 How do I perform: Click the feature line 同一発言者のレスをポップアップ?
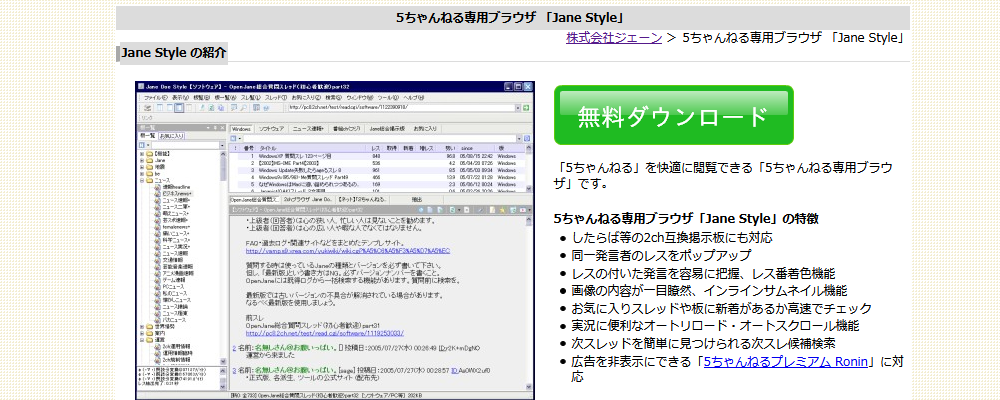click(x=661, y=256)
